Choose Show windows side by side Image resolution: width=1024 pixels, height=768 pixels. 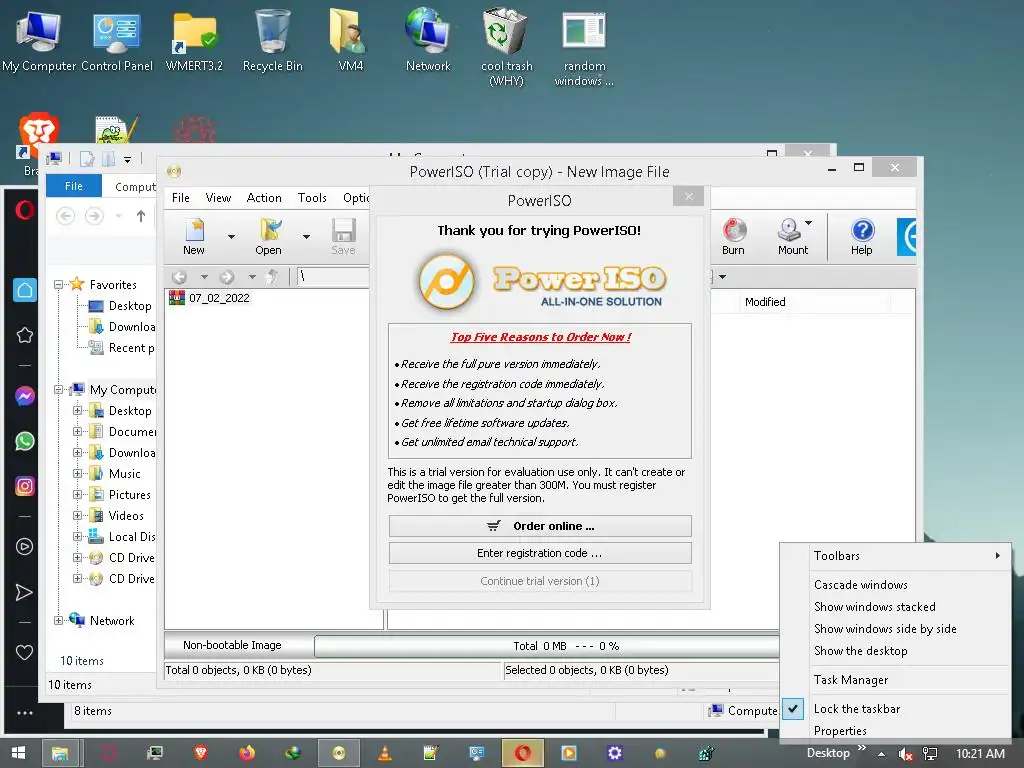pyautogui.click(x=885, y=629)
